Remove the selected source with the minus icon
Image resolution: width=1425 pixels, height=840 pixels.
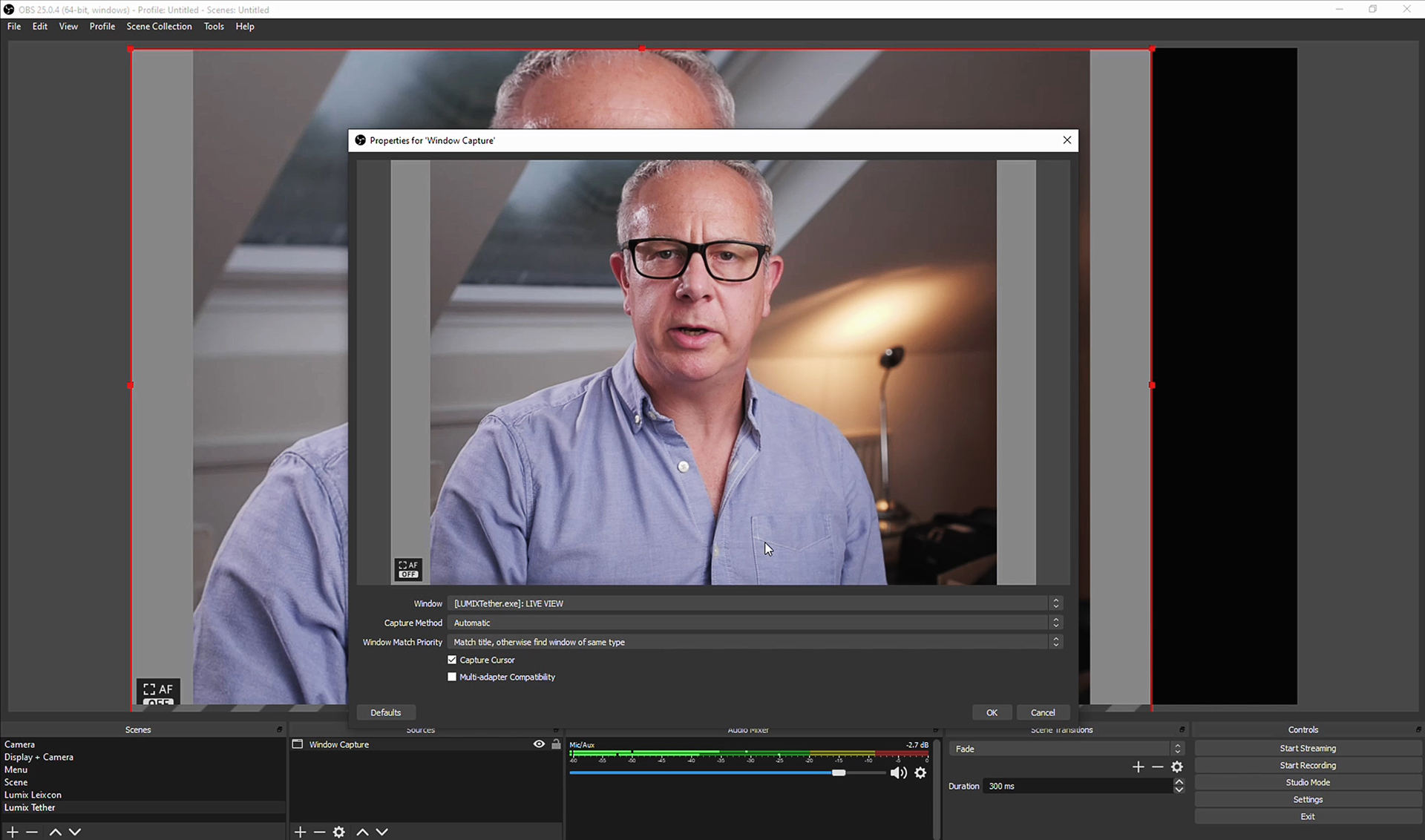point(319,833)
